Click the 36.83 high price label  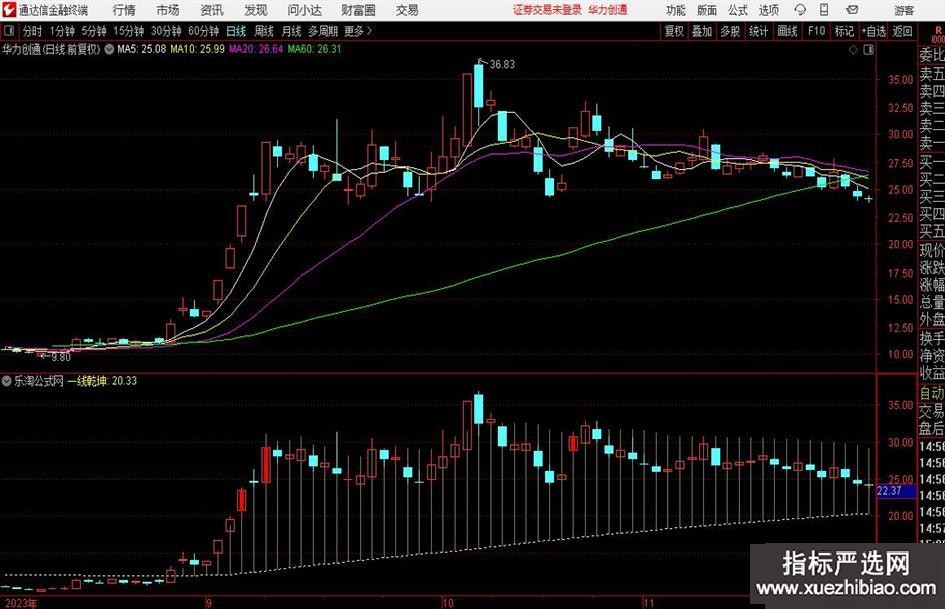(x=502, y=65)
